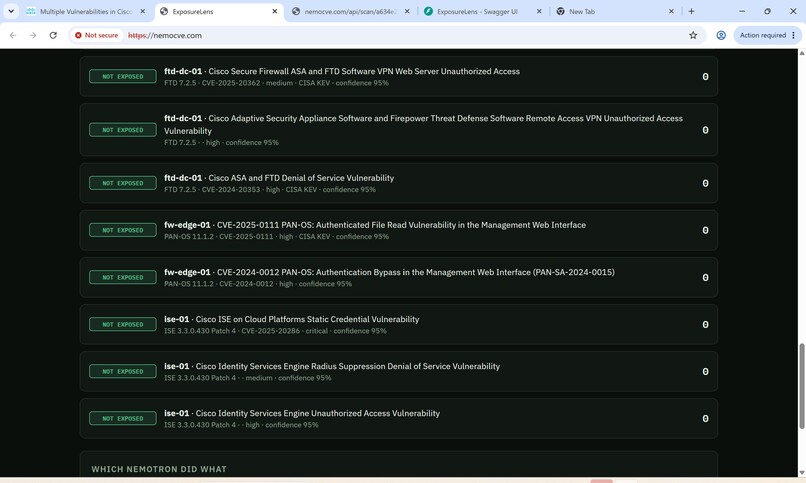Click NOT EXPOSED badge for CVE-2025-20362 row
The width and height of the screenshot is (806, 483).
tap(122, 77)
